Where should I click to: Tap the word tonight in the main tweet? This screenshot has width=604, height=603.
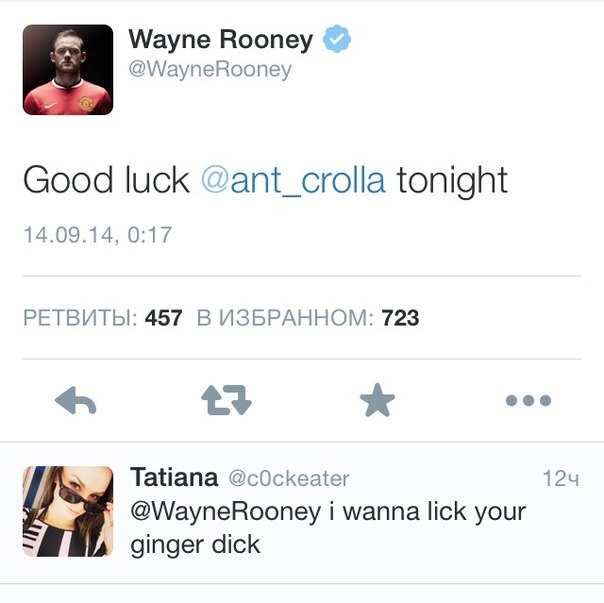pyautogui.click(x=452, y=181)
